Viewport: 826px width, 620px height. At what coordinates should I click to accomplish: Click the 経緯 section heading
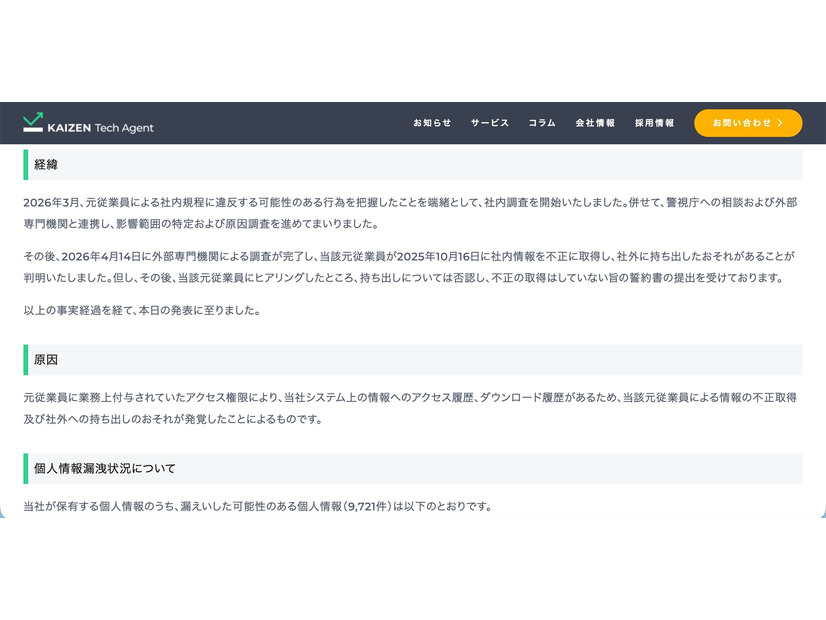[x=412, y=164]
